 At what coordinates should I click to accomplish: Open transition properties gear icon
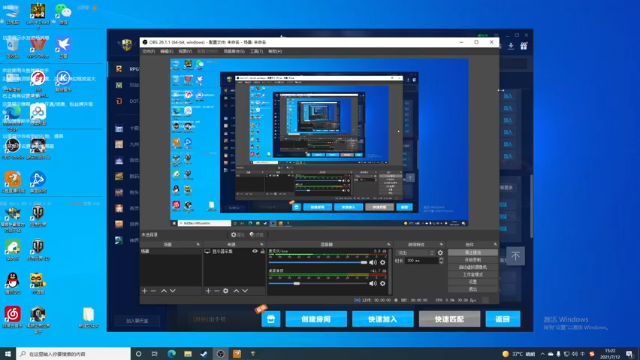tap(440, 253)
